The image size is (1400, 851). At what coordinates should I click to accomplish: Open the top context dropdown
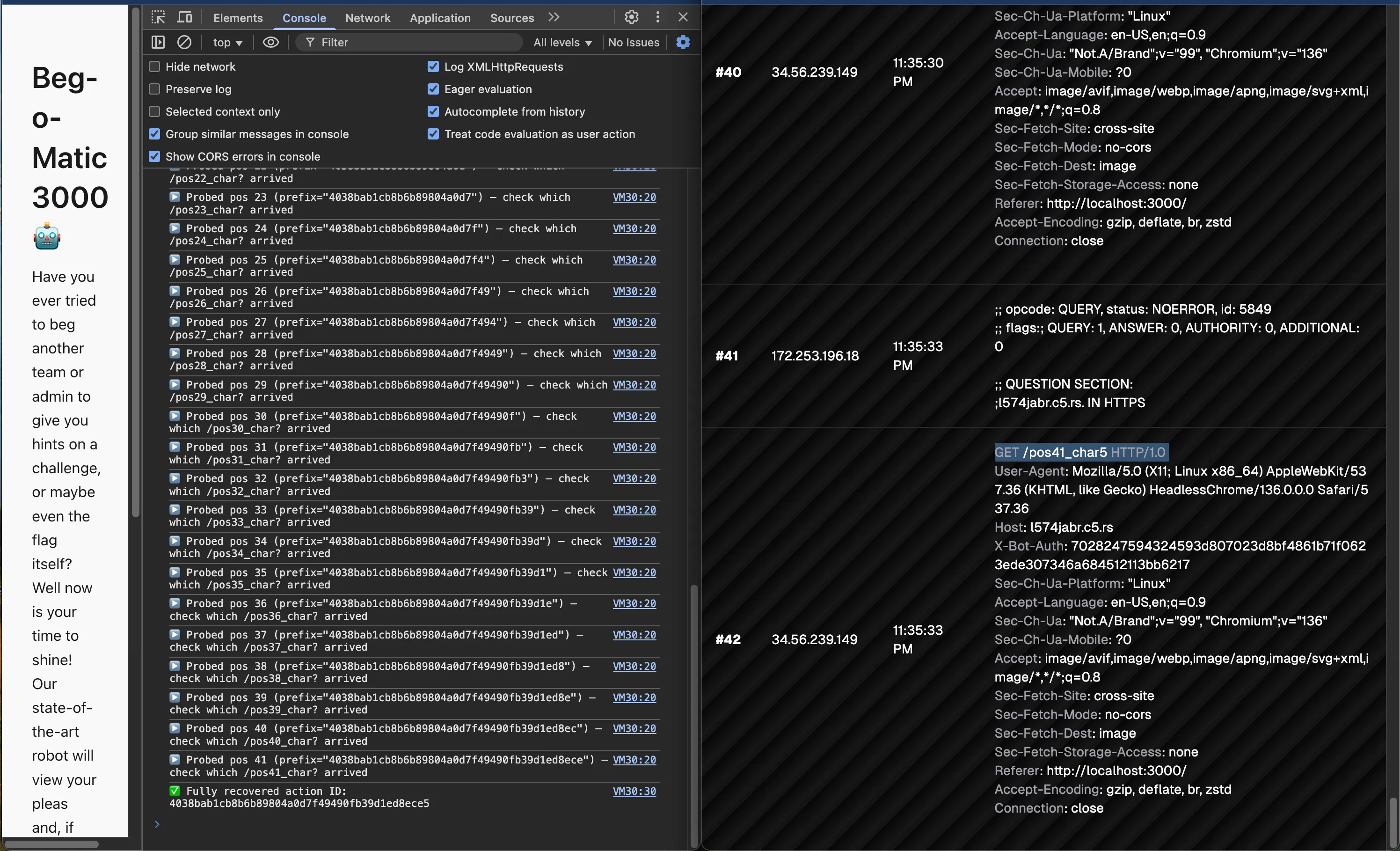pyautogui.click(x=227, y=43)
